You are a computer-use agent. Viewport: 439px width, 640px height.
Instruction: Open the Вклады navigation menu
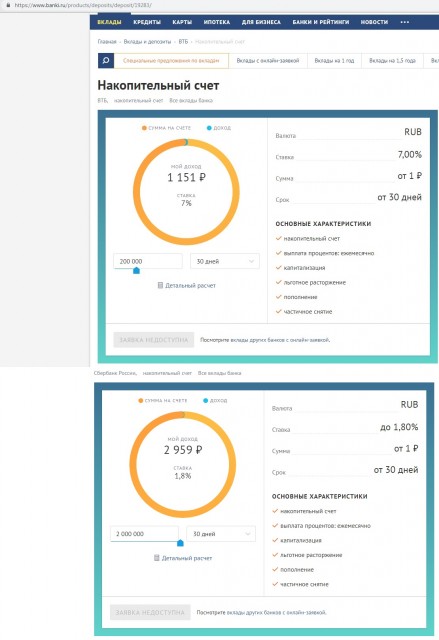[x=109, y=22]
